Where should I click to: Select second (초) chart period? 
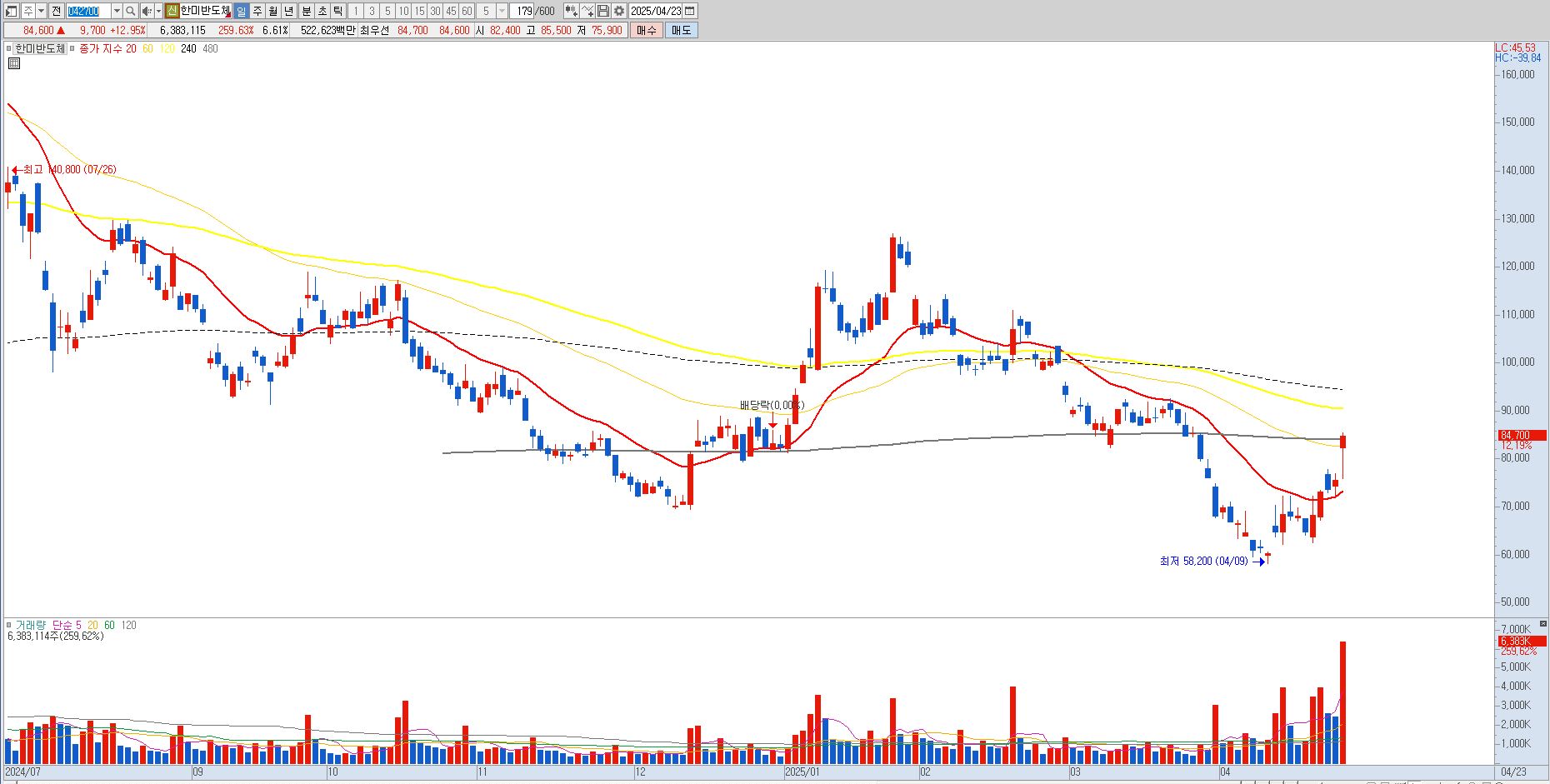[322, 11]
